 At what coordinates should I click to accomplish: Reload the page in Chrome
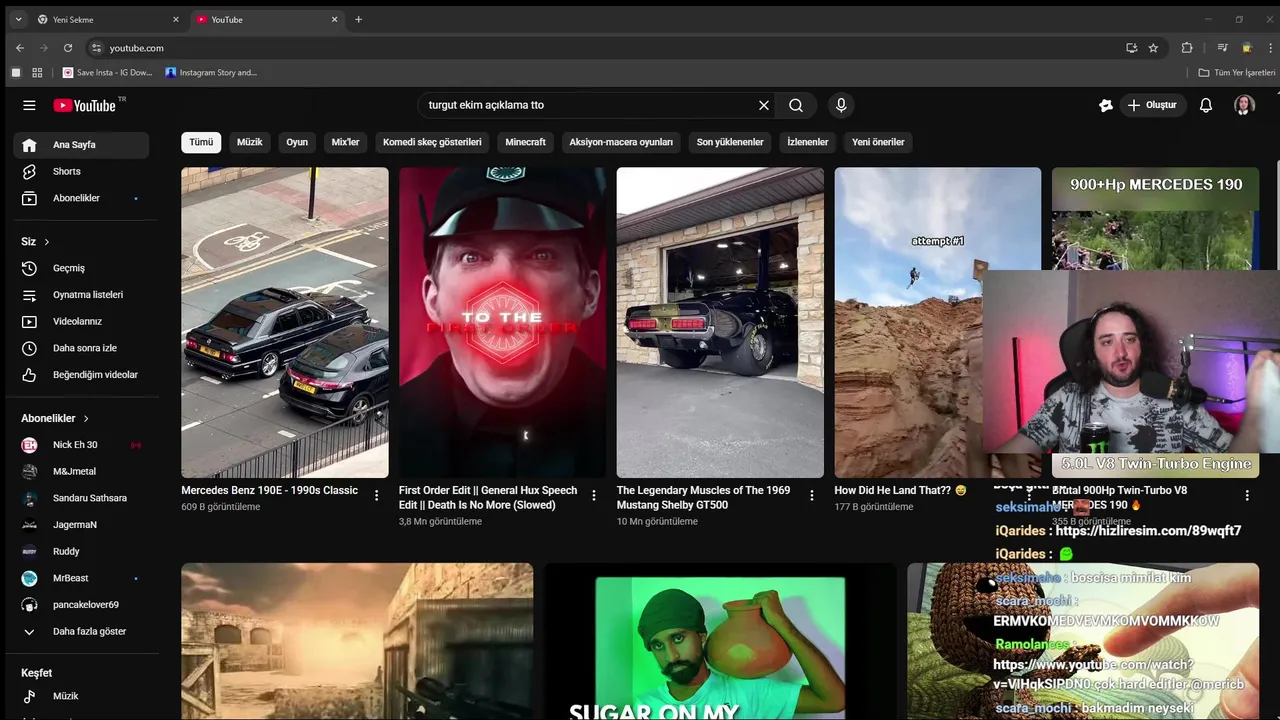pyautogui.click(x=68, y=48)
